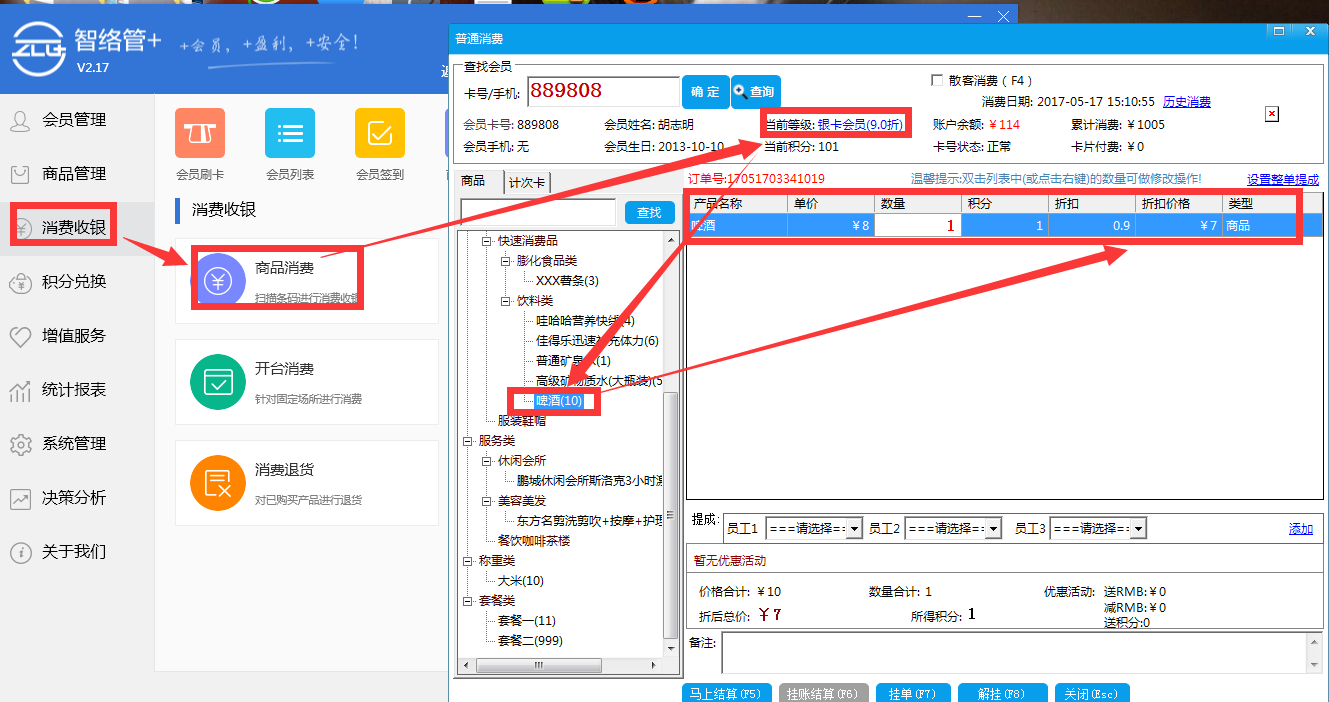Click the small red X icon
The width and height of the screenshot is (1329, 702).
[1272, 114]
